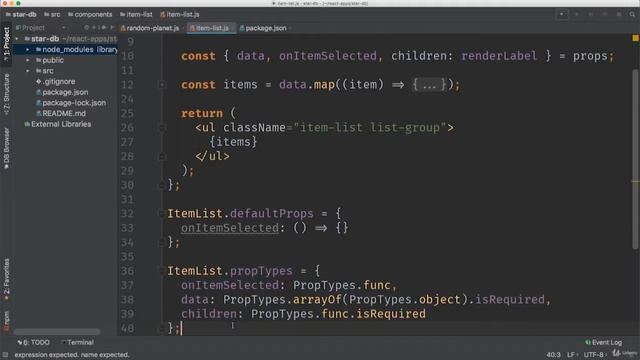The width and height of the screenshot is (640, 360).
Task: Click the editor vertical scrollbar
Action: (x=635, y=159)
